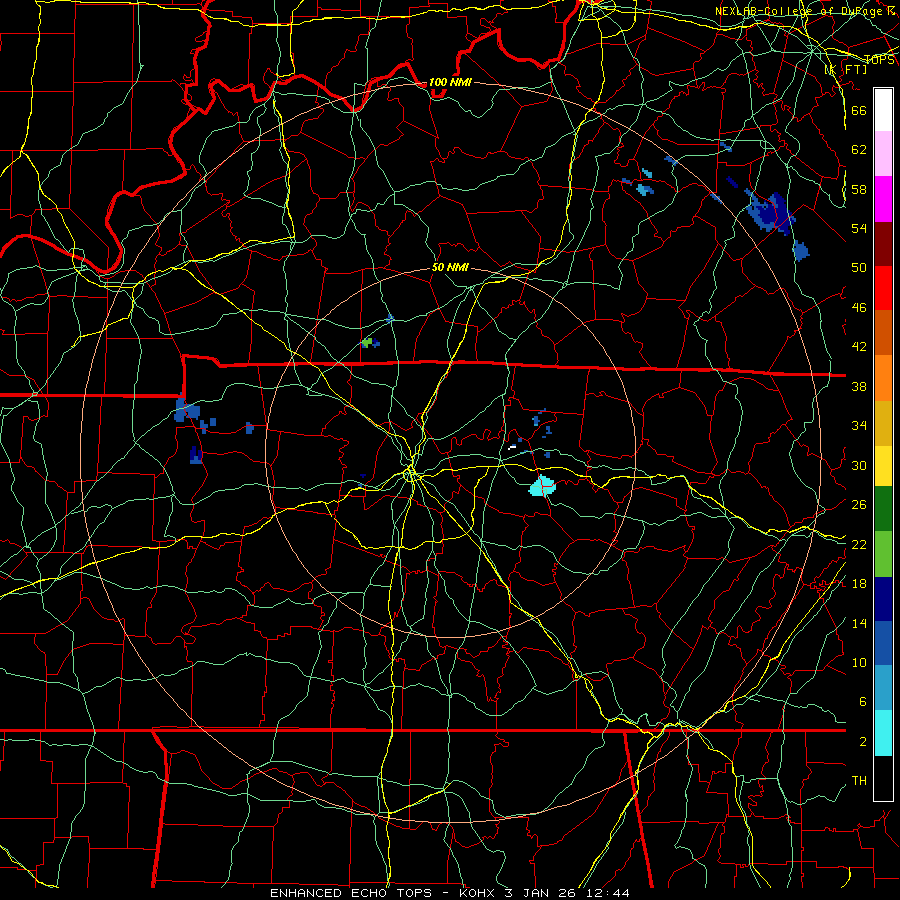
Task: Click the white swatch in the legend
Action: point(883,110)
